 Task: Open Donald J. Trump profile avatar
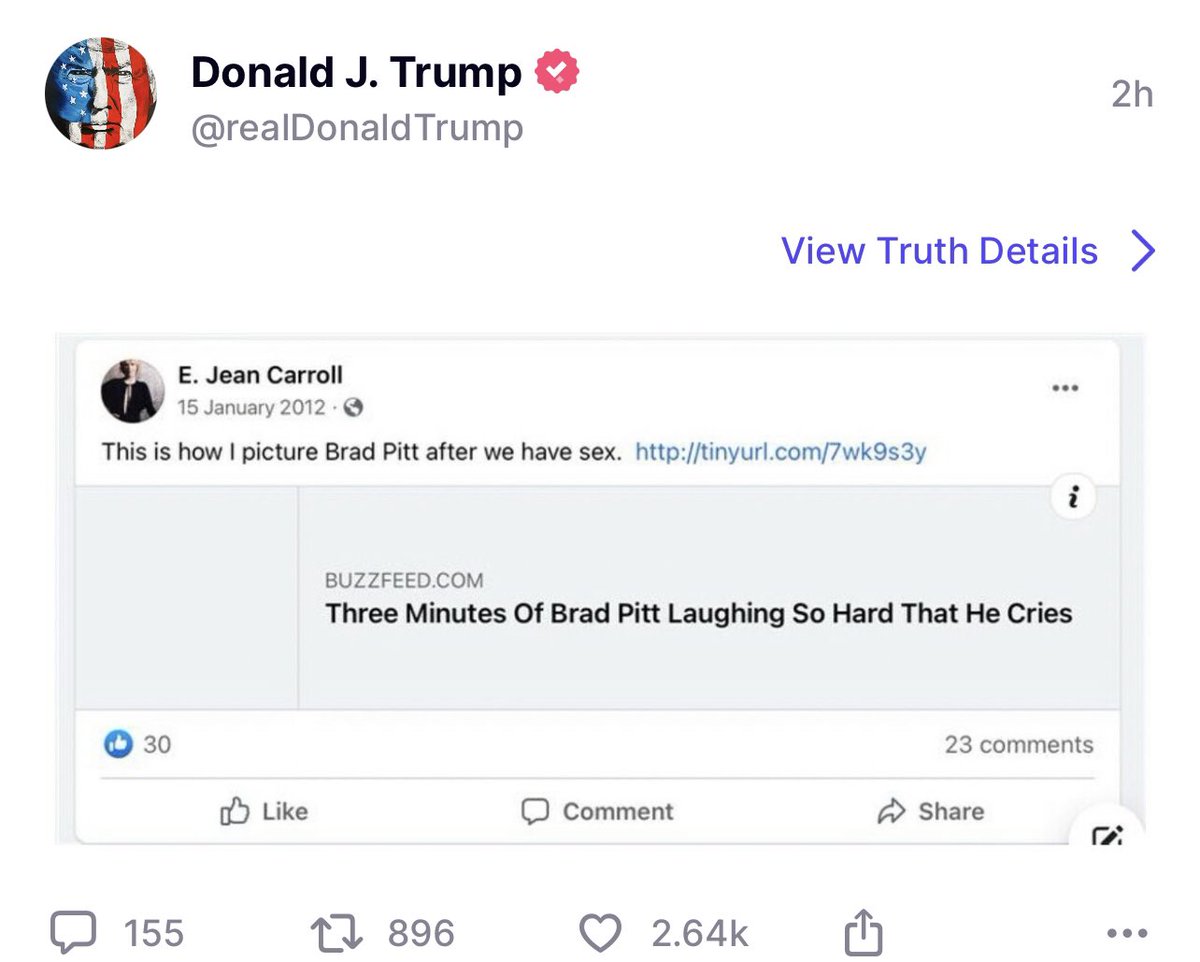[101, 94]
